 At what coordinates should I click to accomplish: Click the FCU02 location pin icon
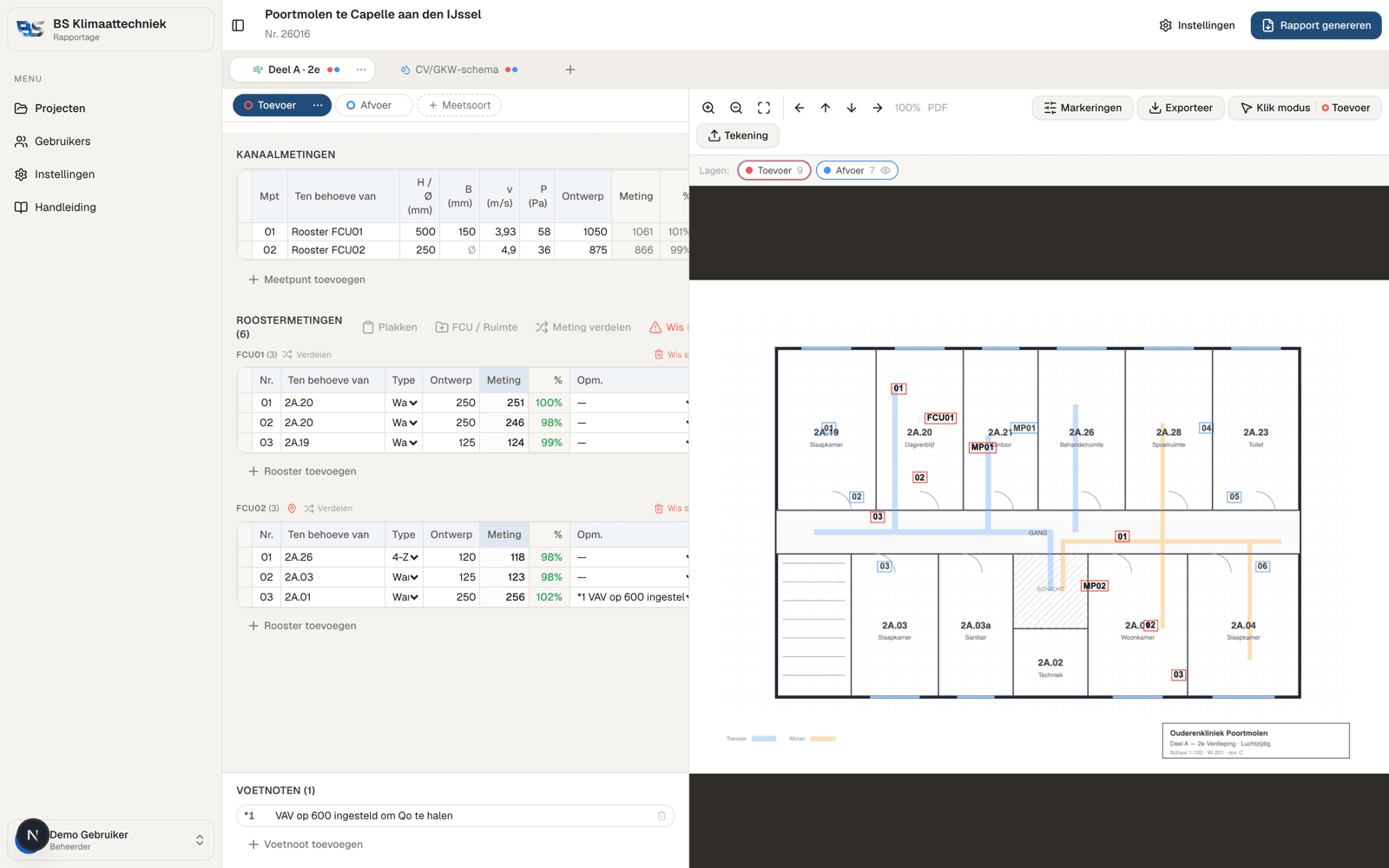[292, 509]
